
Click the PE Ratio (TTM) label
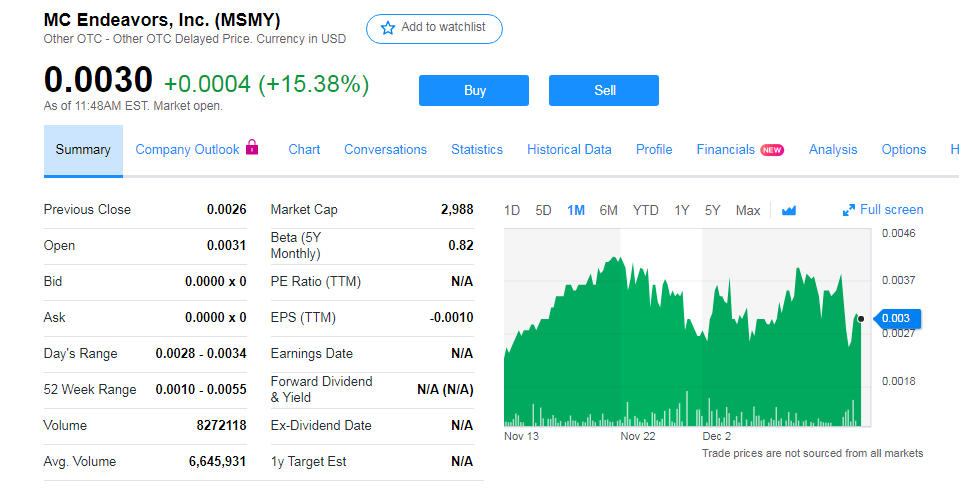click(316, 281)
